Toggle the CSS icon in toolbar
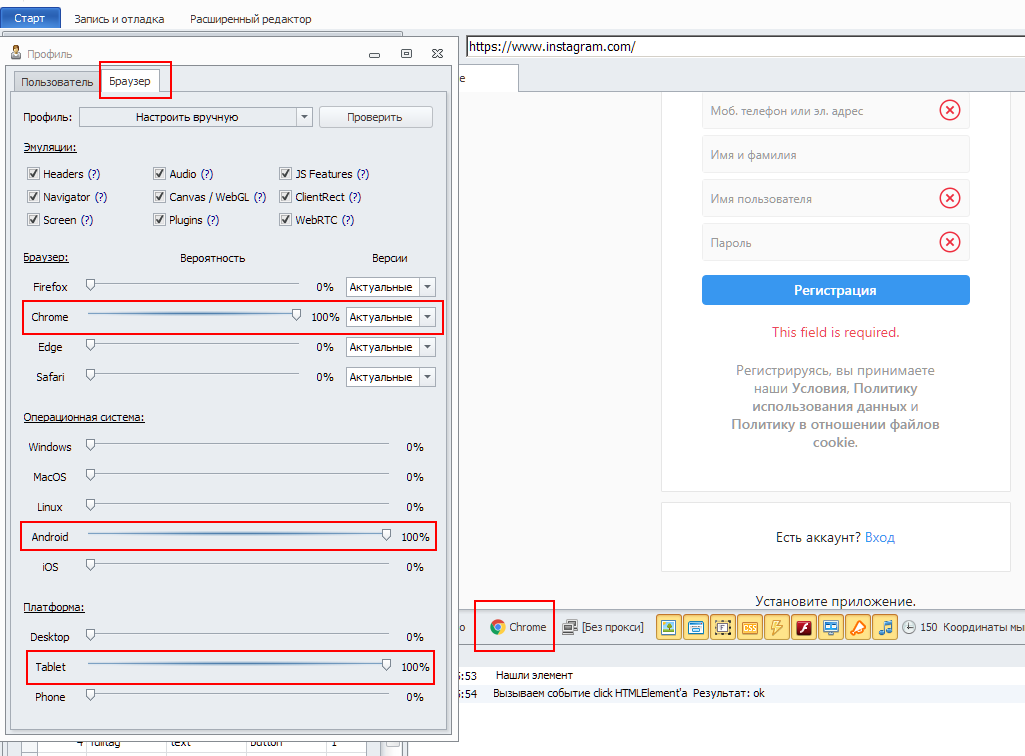The width and height of the screenshot is (1025, 756). pyautogui.click(x=750, y=627)
